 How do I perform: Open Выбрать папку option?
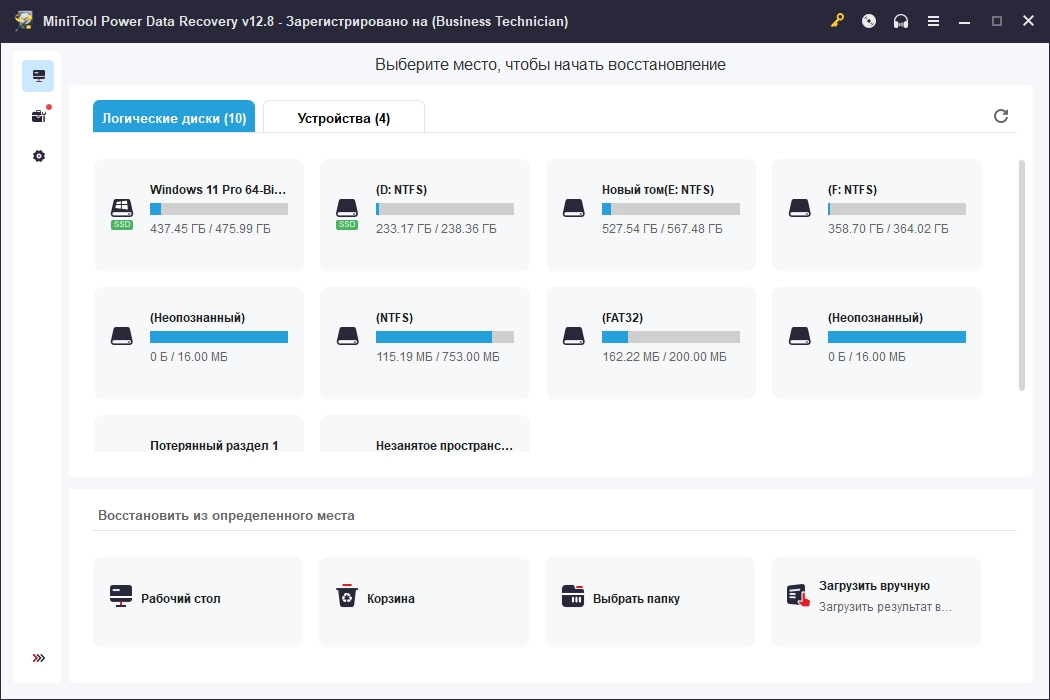coord(650,602)
